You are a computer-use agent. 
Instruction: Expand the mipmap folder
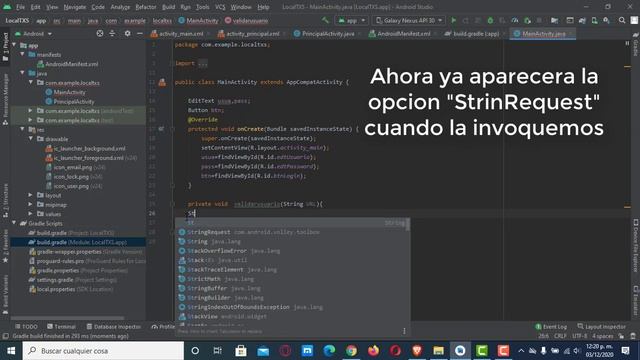point(31,204)
